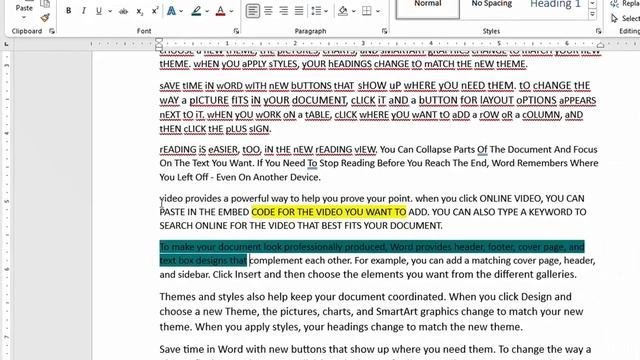Screen dimensions: 640x360
Task: Click the Line and Paragraph Spacing icon
Action: 316,11
